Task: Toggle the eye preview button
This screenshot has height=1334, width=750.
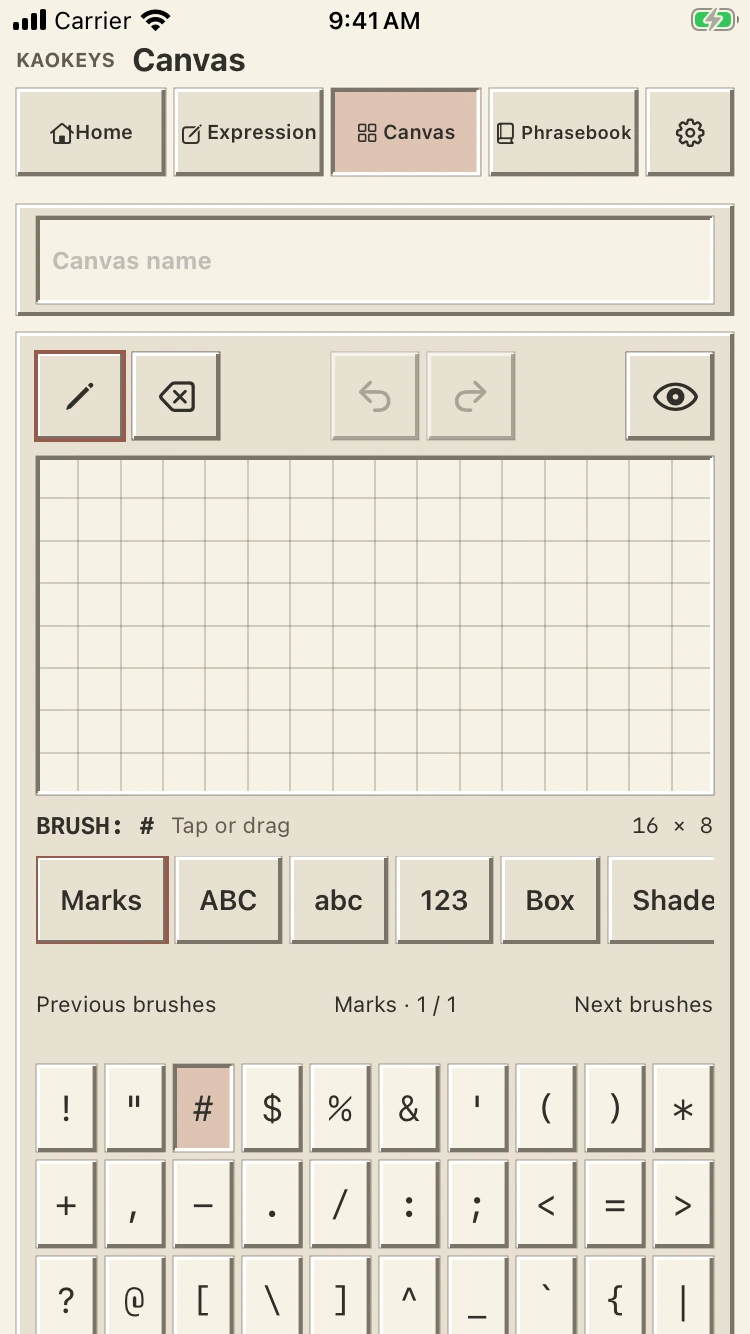Action: [670, 396]
